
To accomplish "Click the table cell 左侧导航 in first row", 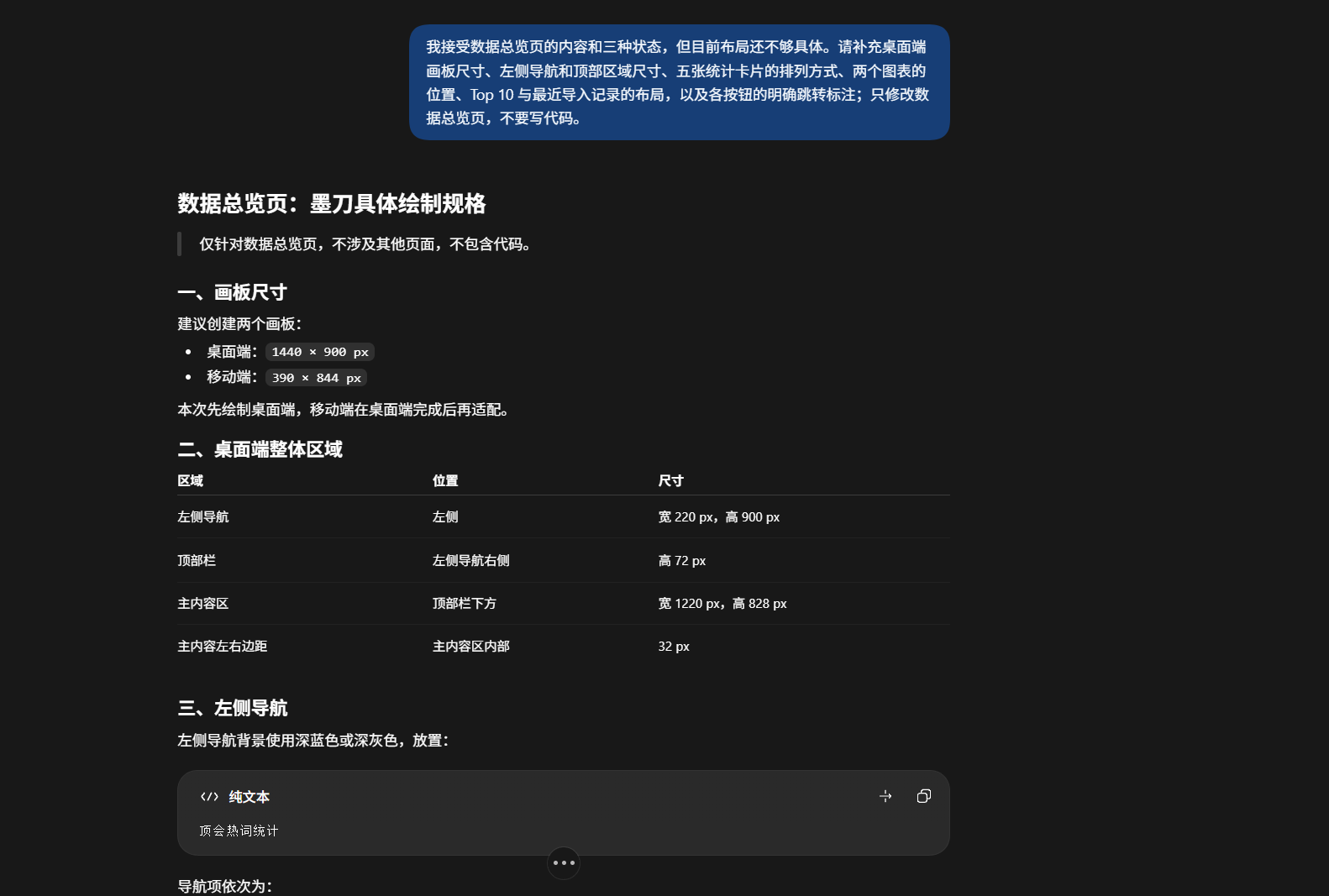I will [202, 517].
